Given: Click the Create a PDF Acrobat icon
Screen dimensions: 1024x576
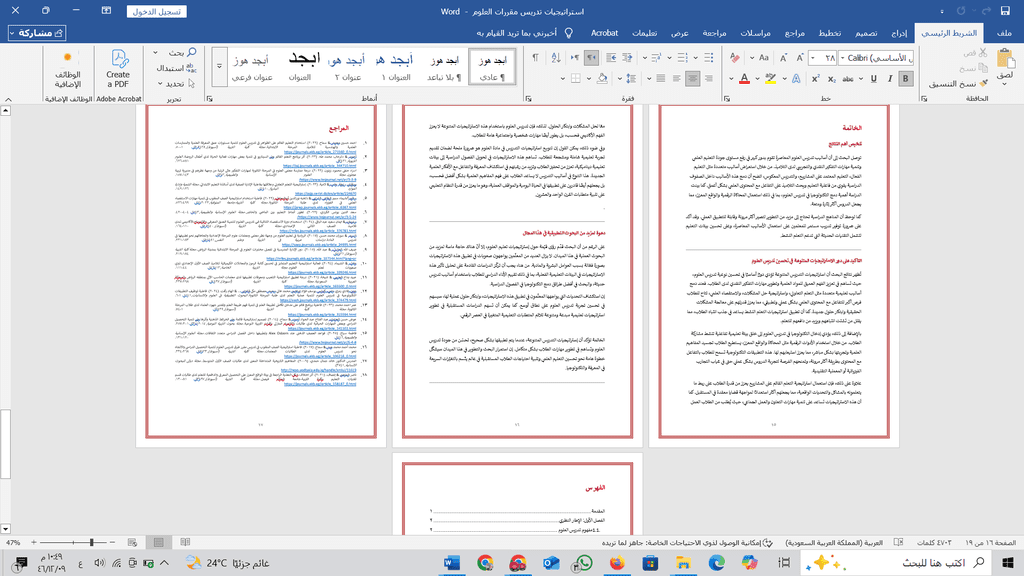Looking at the screenshot, I should click(118, 68).
